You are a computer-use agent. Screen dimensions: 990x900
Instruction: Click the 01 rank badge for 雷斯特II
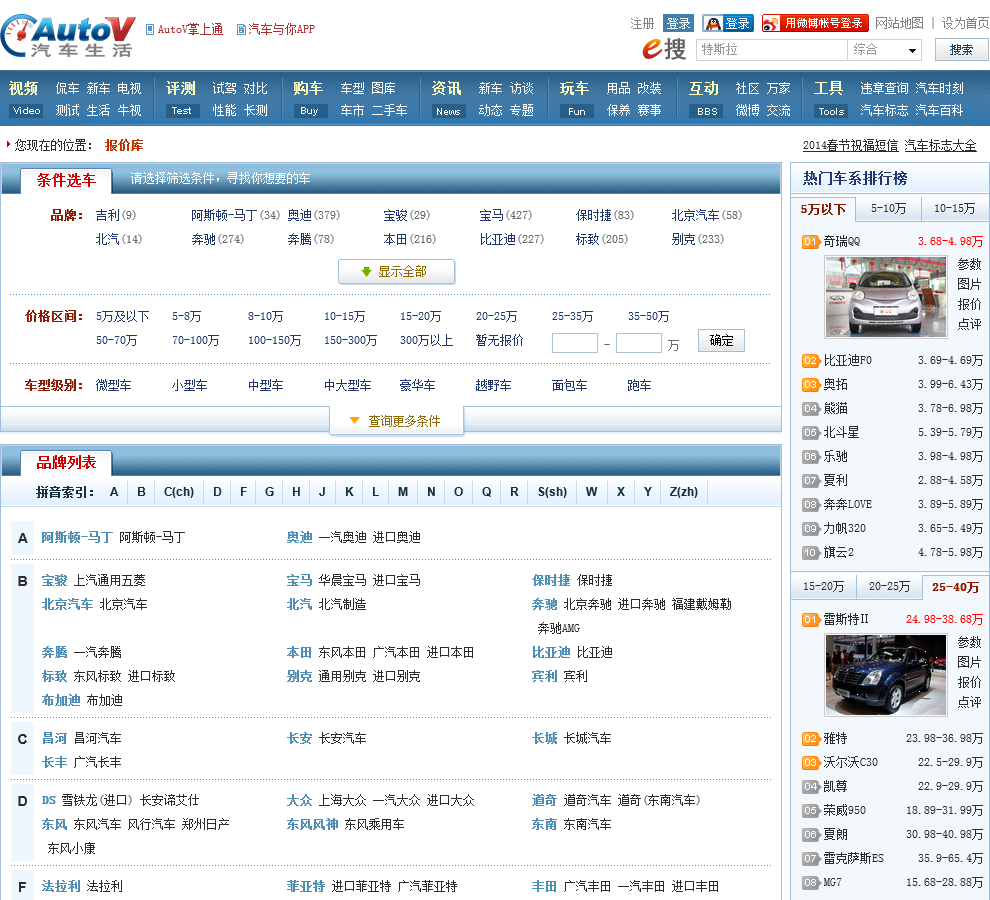coord(811,620)
